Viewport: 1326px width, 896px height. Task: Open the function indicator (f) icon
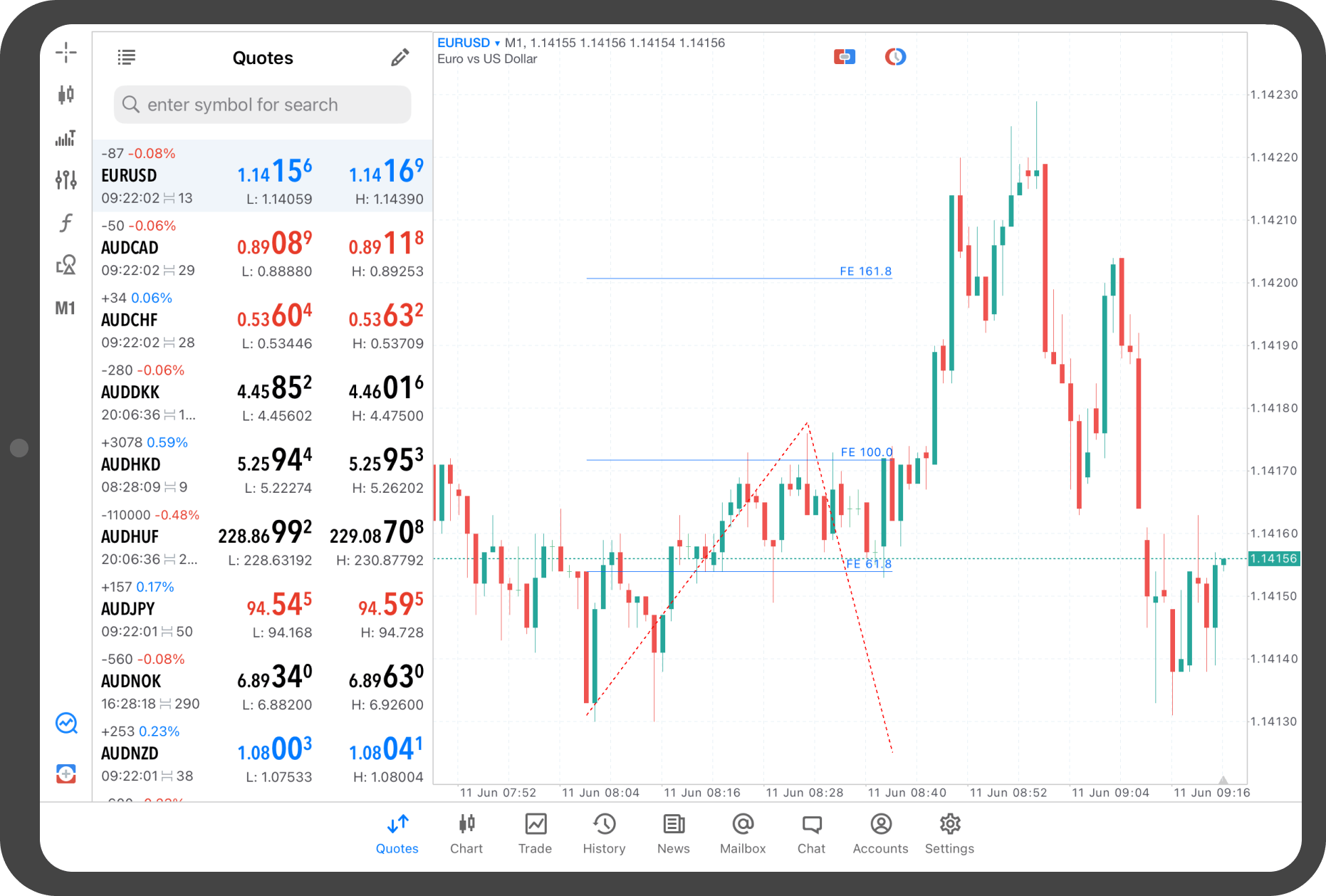[x=66, y=223]
